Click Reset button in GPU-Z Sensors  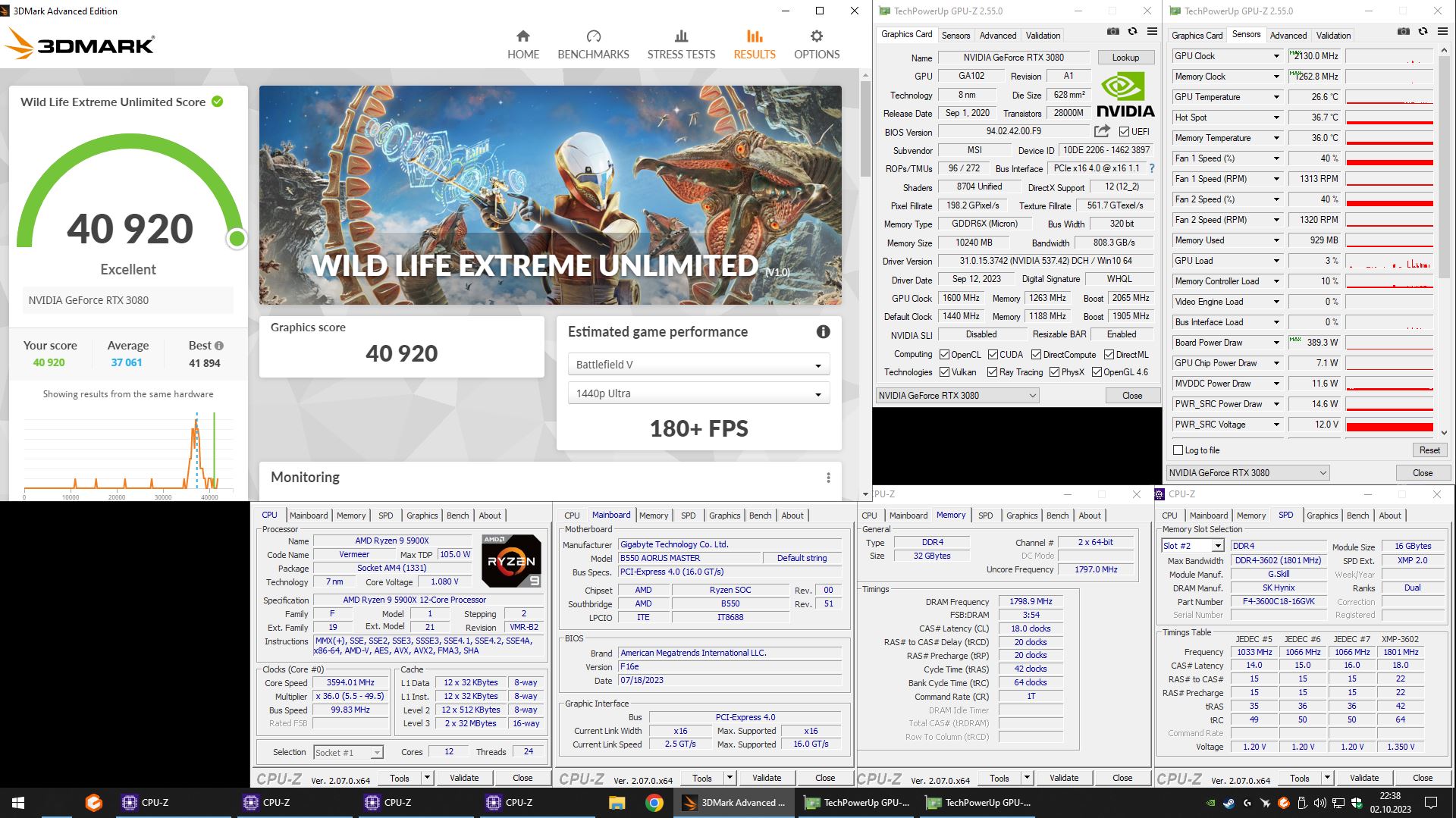(1429, 450)
